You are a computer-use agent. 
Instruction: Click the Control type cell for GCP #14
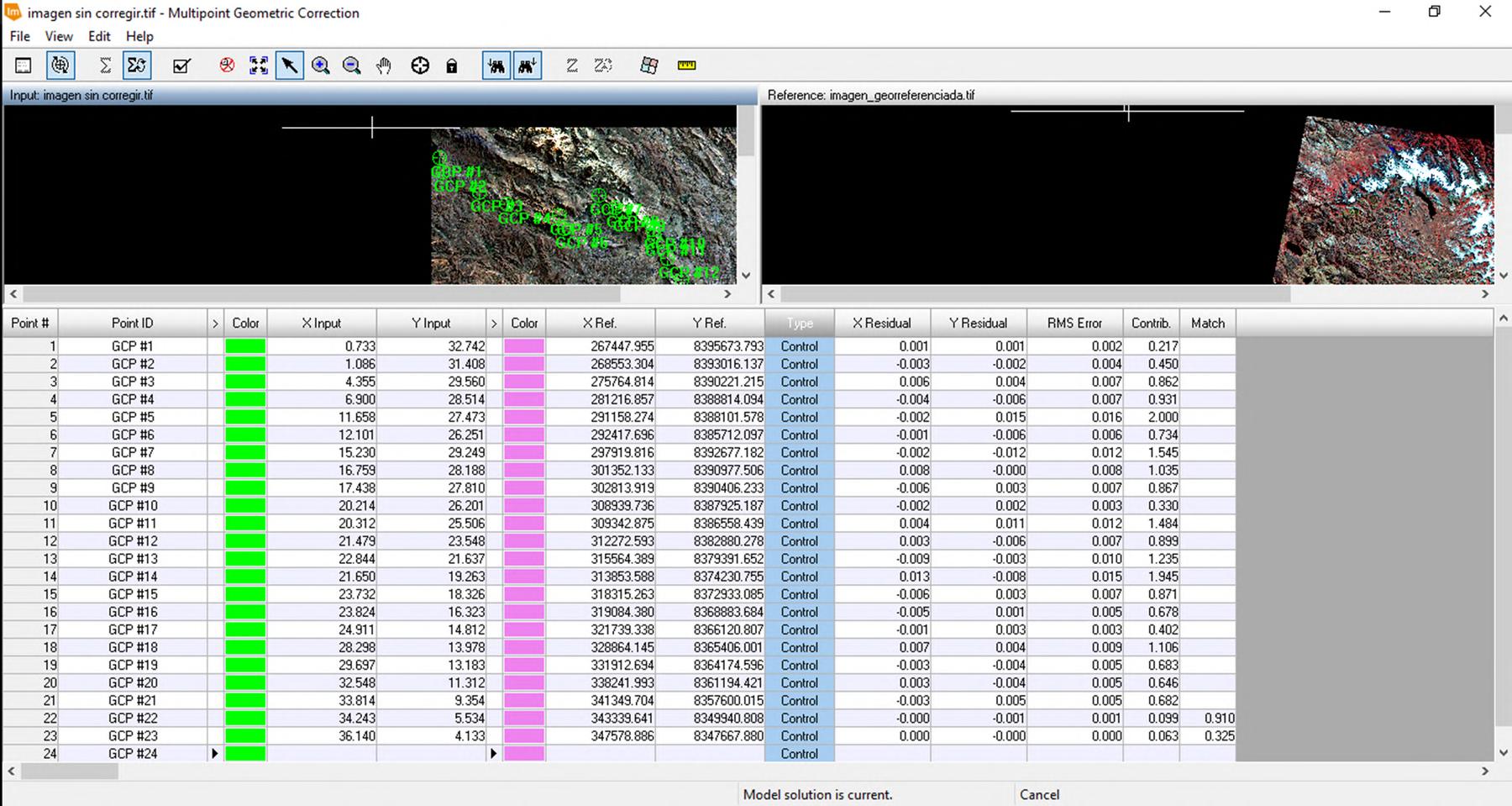coord(800,577)
